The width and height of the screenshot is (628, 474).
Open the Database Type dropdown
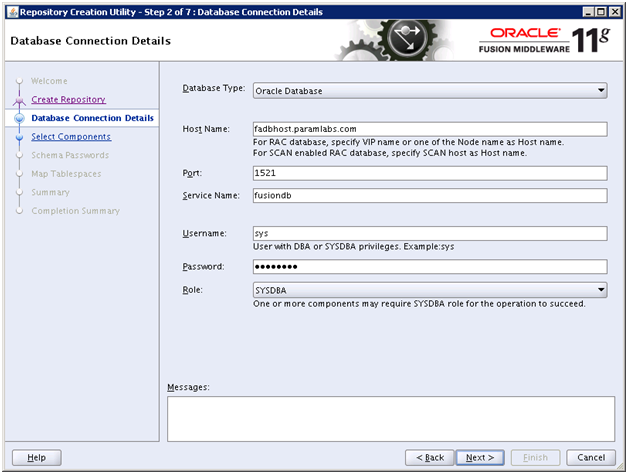point(430,91)
